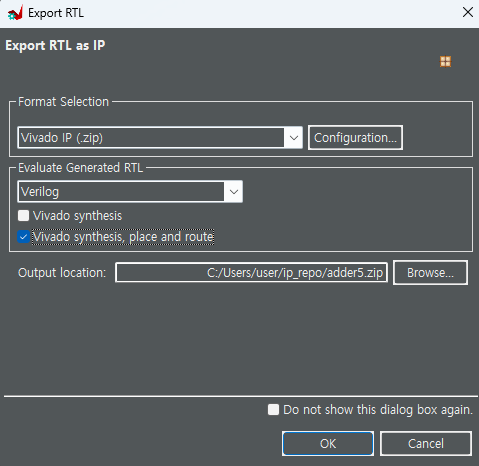This screenshot has width=479, height=466.
Task: Click the Output location path field
Action: [251, 273]
